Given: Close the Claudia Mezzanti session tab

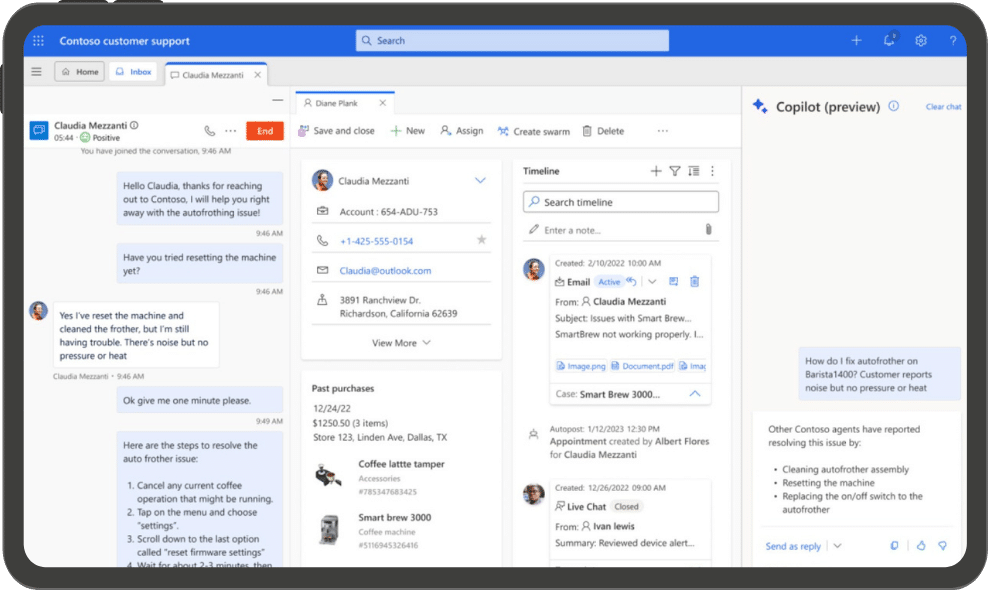Looking at the screenshot, I should 257,75.
